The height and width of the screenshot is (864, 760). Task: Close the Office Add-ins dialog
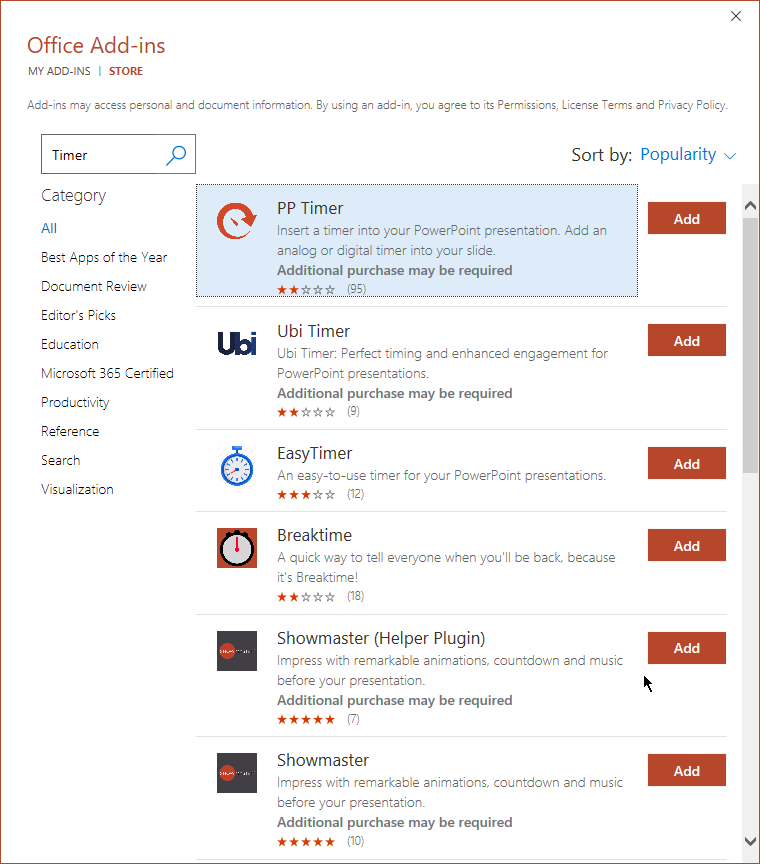tap(736, 16)
